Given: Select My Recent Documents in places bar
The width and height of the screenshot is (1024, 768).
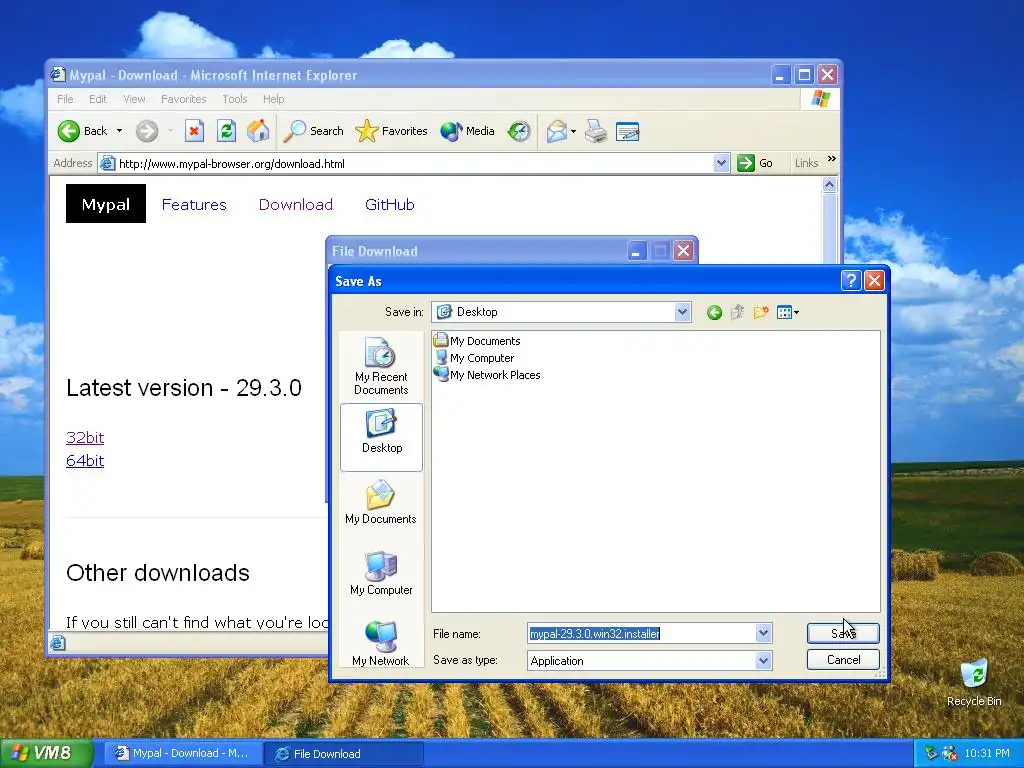Looking at the screenshot, I should coord(381,366).
